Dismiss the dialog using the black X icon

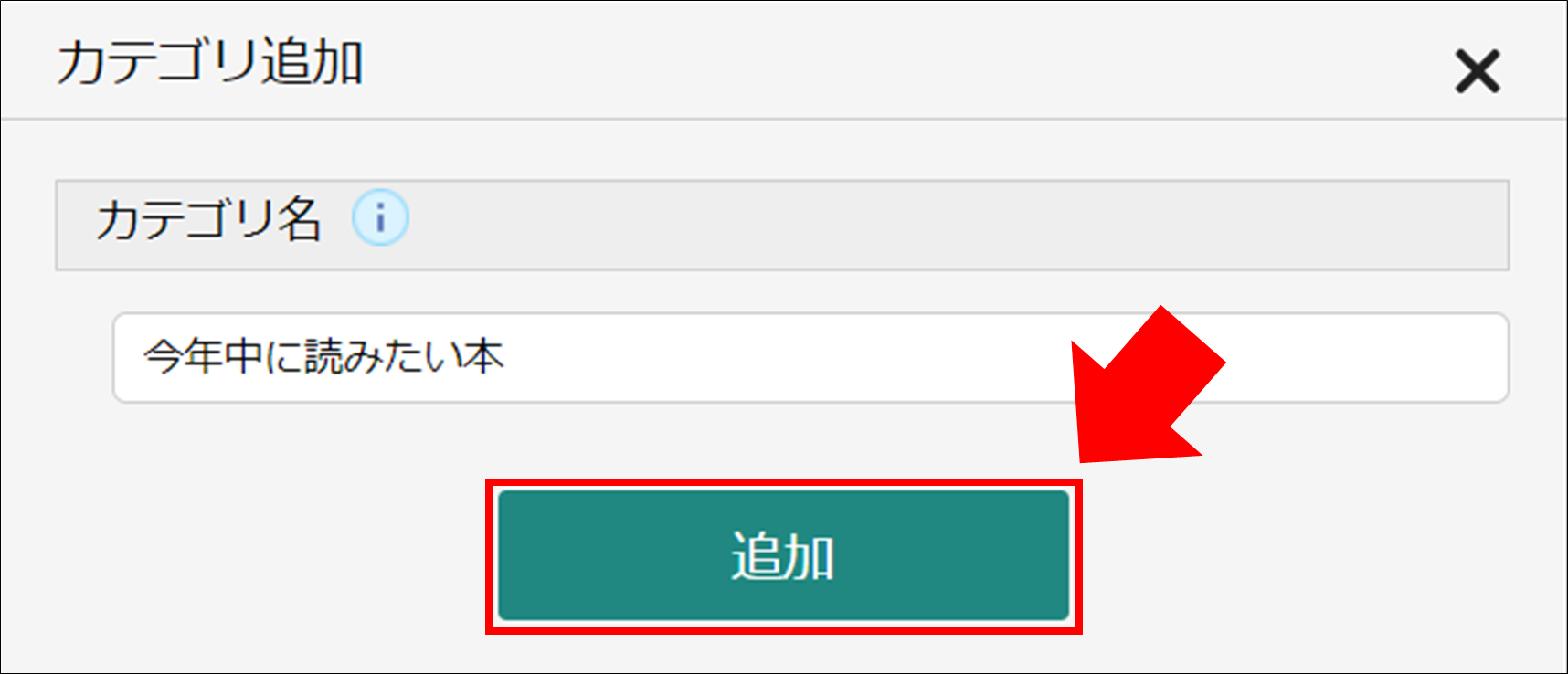[x=1478, y=71]
